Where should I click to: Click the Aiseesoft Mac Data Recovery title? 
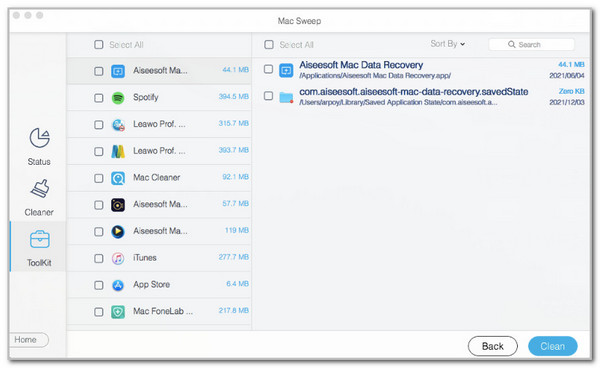(361, 65)
